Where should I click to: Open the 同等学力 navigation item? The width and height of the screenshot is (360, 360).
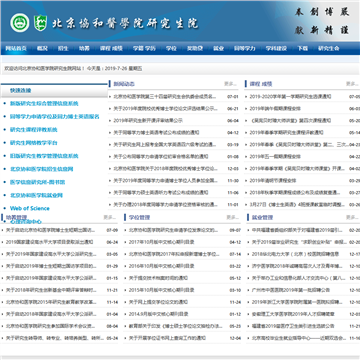(x=245, y=48)
